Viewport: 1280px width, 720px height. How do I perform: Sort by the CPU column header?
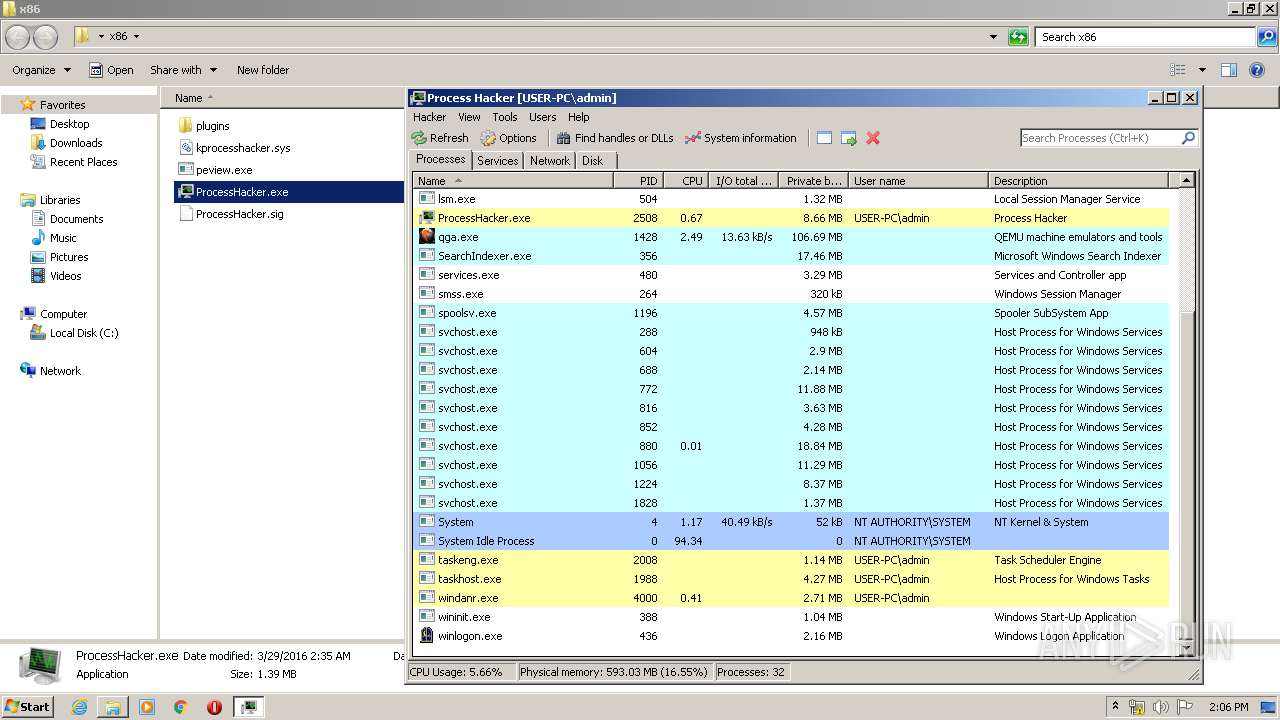(x=686, y=181)
